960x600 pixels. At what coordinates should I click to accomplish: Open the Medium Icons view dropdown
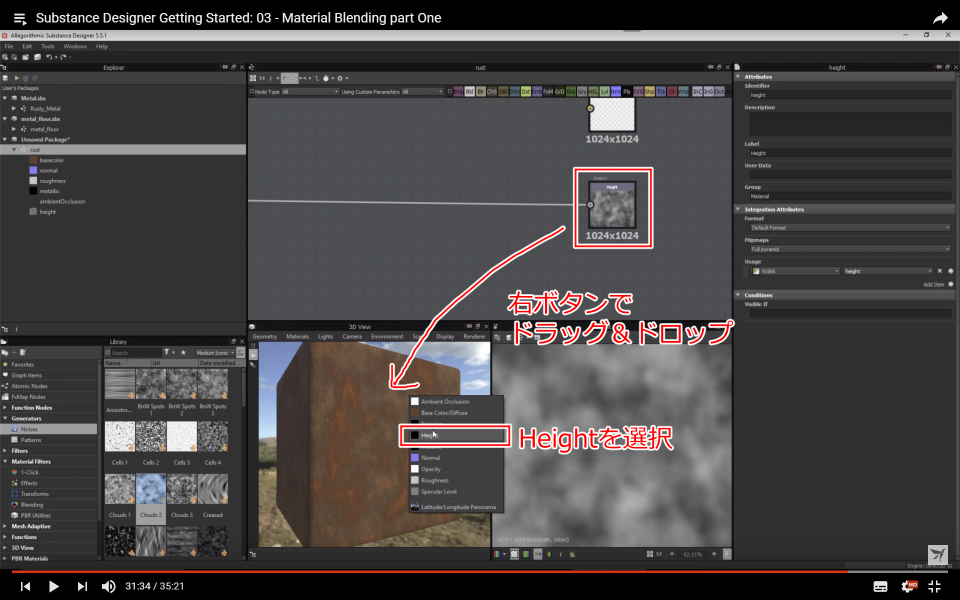point(215,353)
